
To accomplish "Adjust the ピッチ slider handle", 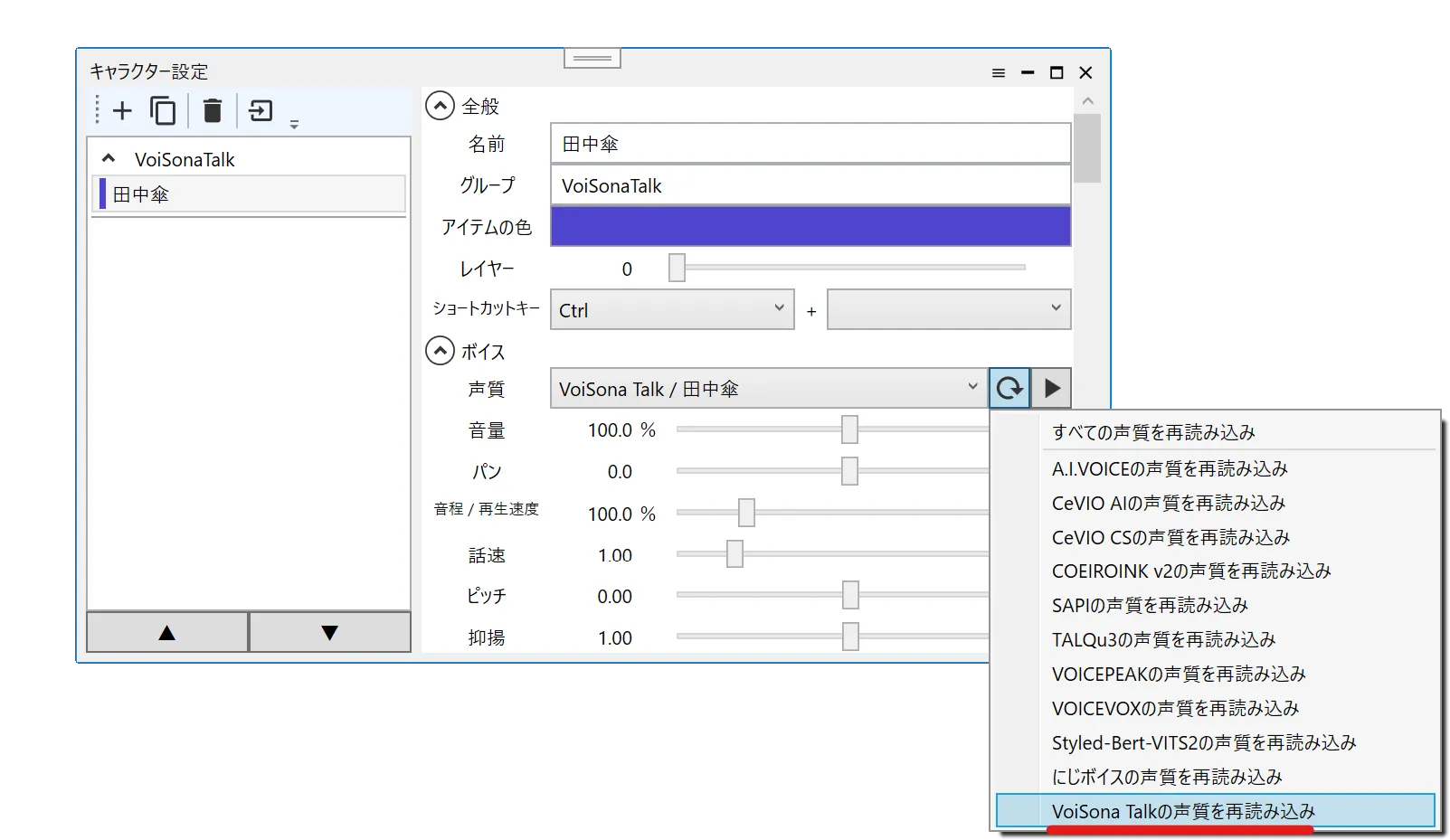I will (x=850, y=595).
